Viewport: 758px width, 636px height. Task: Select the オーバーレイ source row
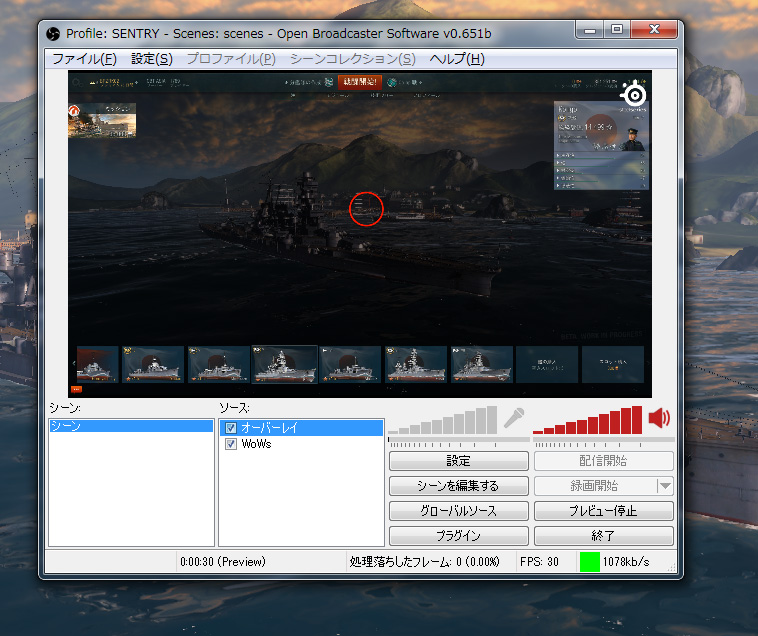(x=301, y=428)
